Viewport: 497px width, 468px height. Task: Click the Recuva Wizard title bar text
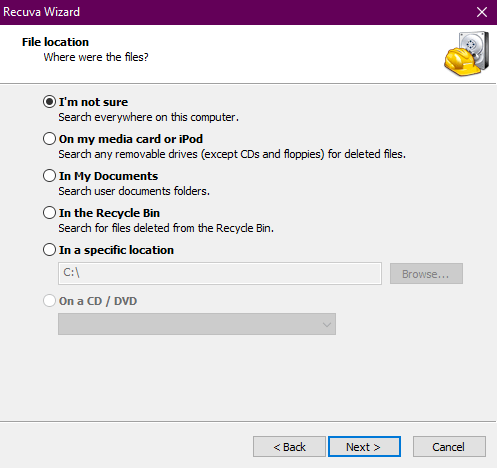(42, 12)
